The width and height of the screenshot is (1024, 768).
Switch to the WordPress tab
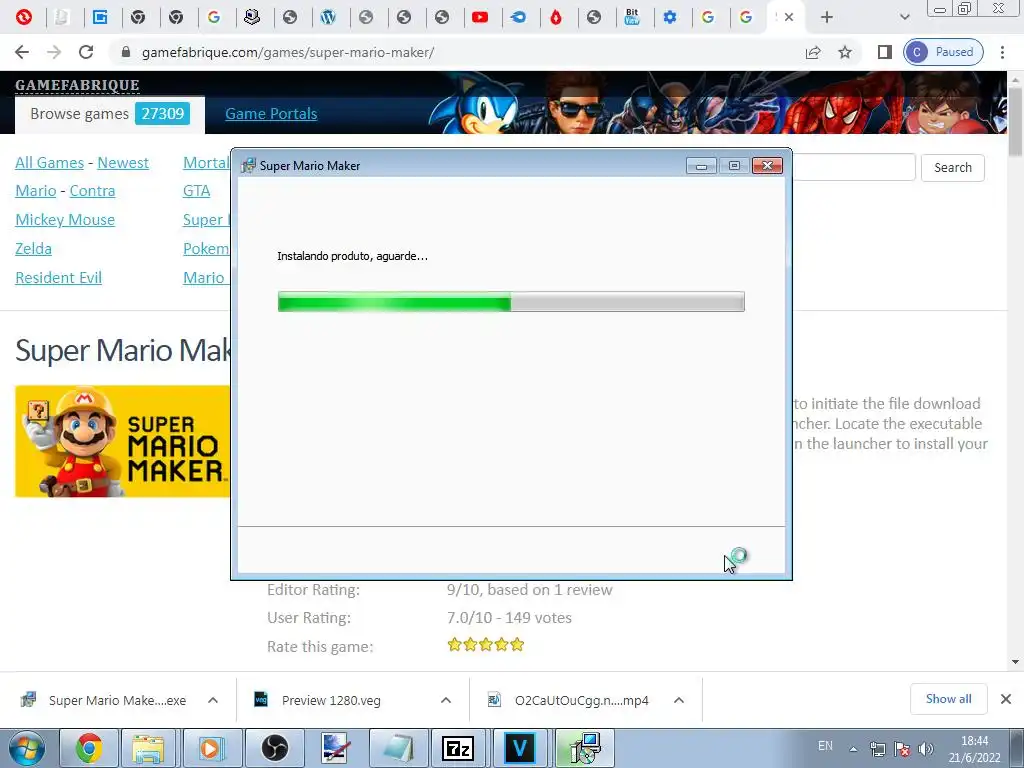pyautogui.click(x=328, y=18)
